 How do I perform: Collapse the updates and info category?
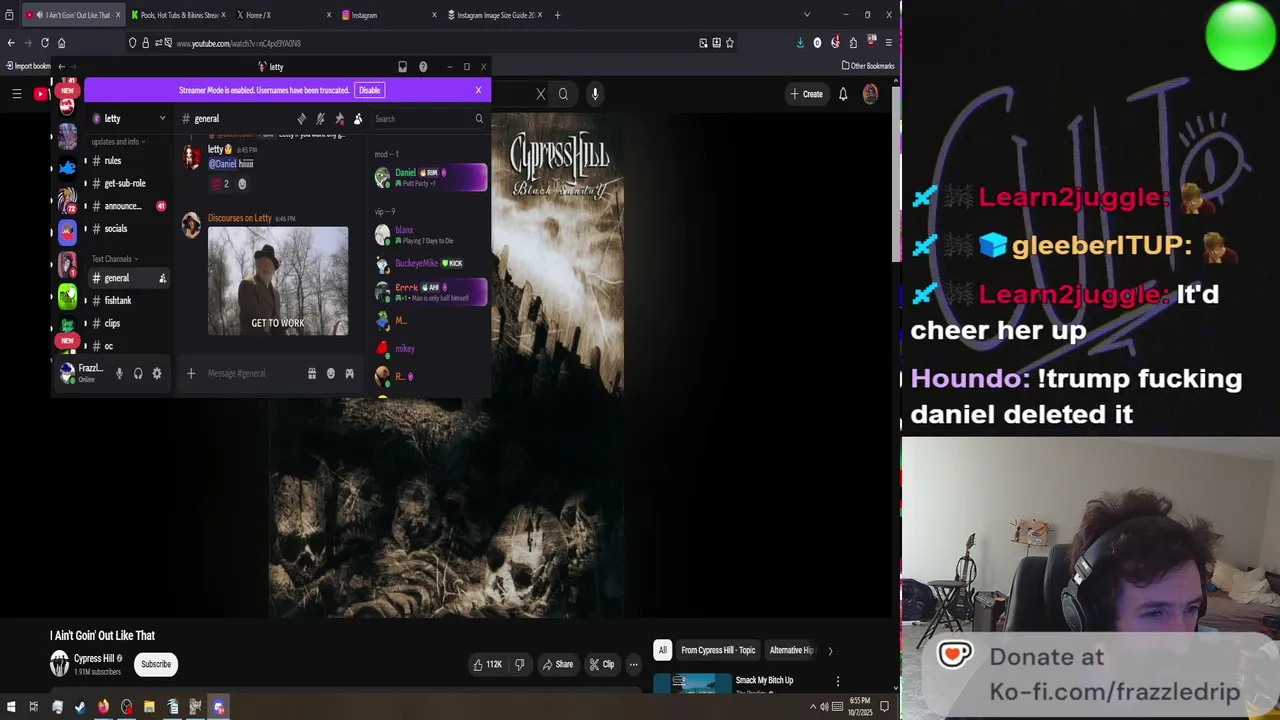coord(117,142)
